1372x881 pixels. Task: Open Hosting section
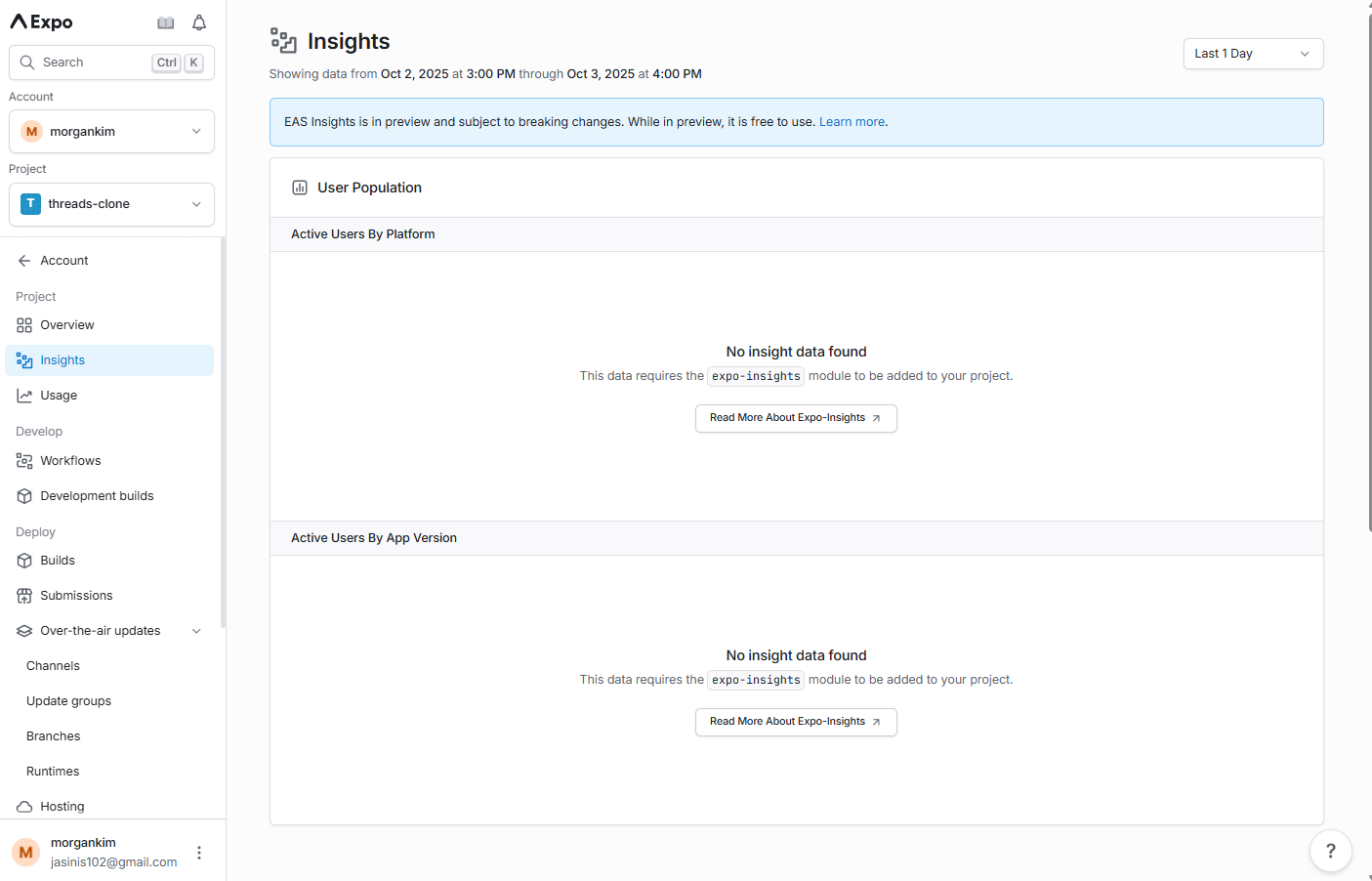[109, 807]
